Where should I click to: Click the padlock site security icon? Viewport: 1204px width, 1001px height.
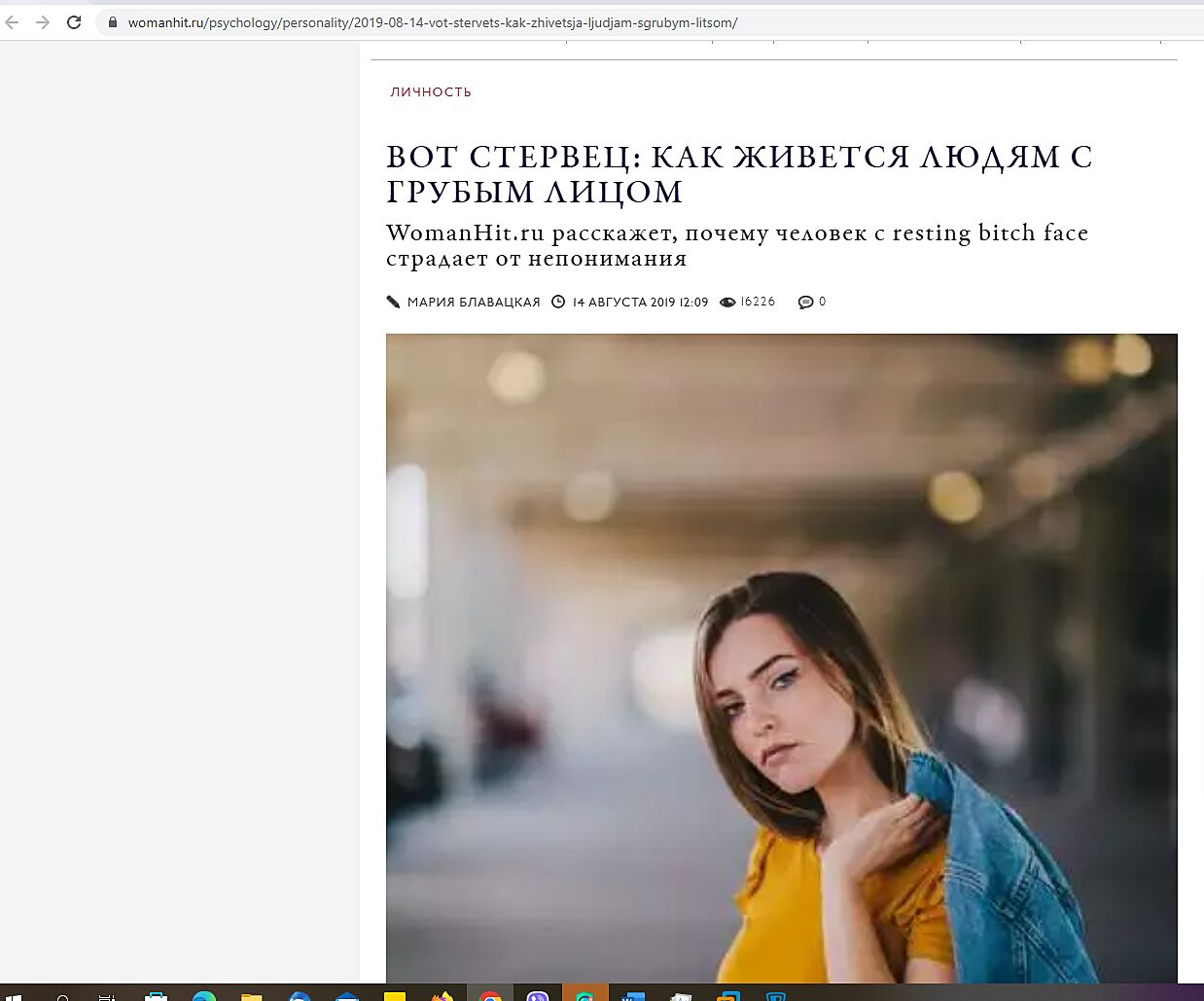point(112,22)
